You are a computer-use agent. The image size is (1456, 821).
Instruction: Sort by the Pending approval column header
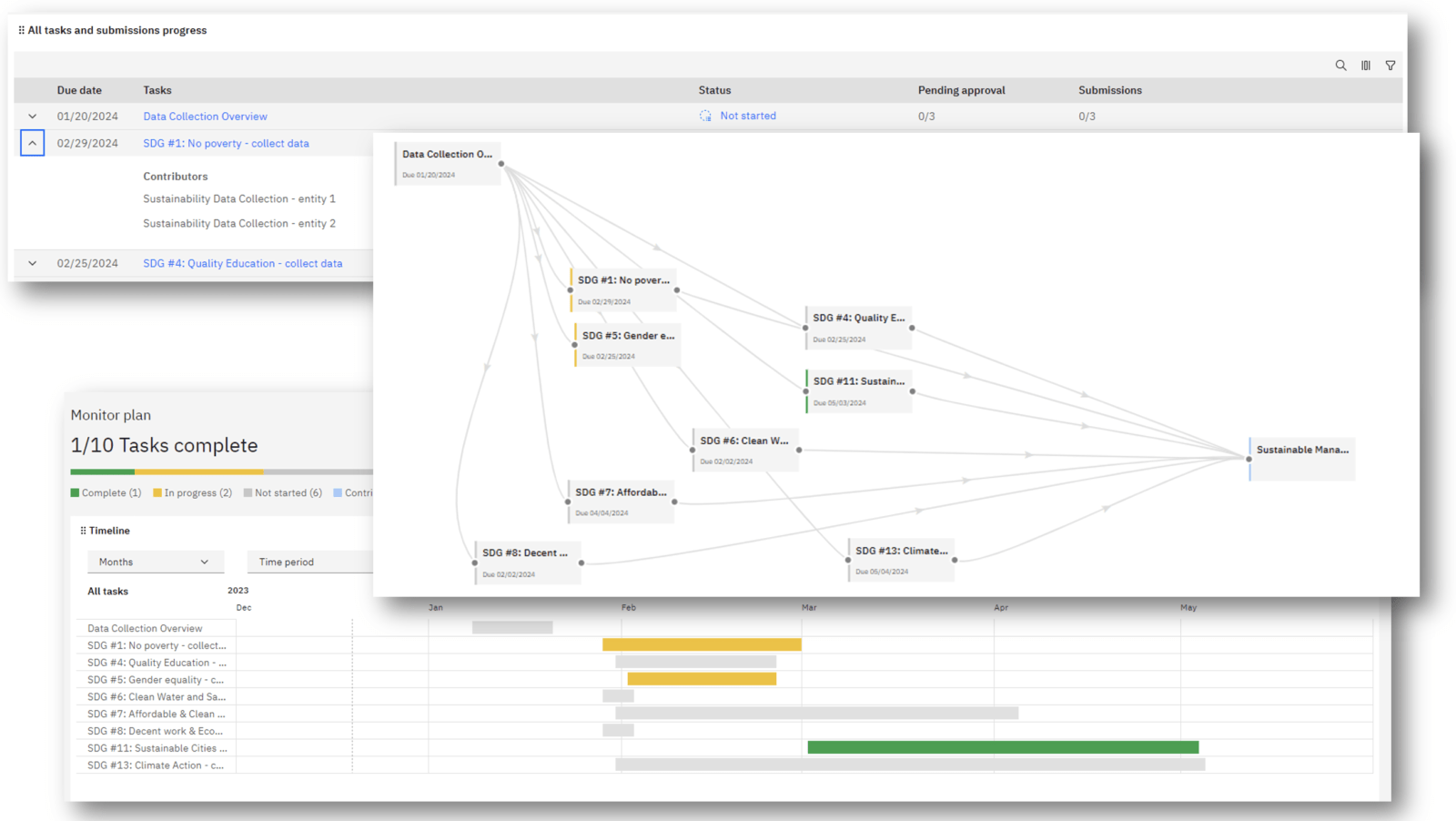tap(961, 90)
